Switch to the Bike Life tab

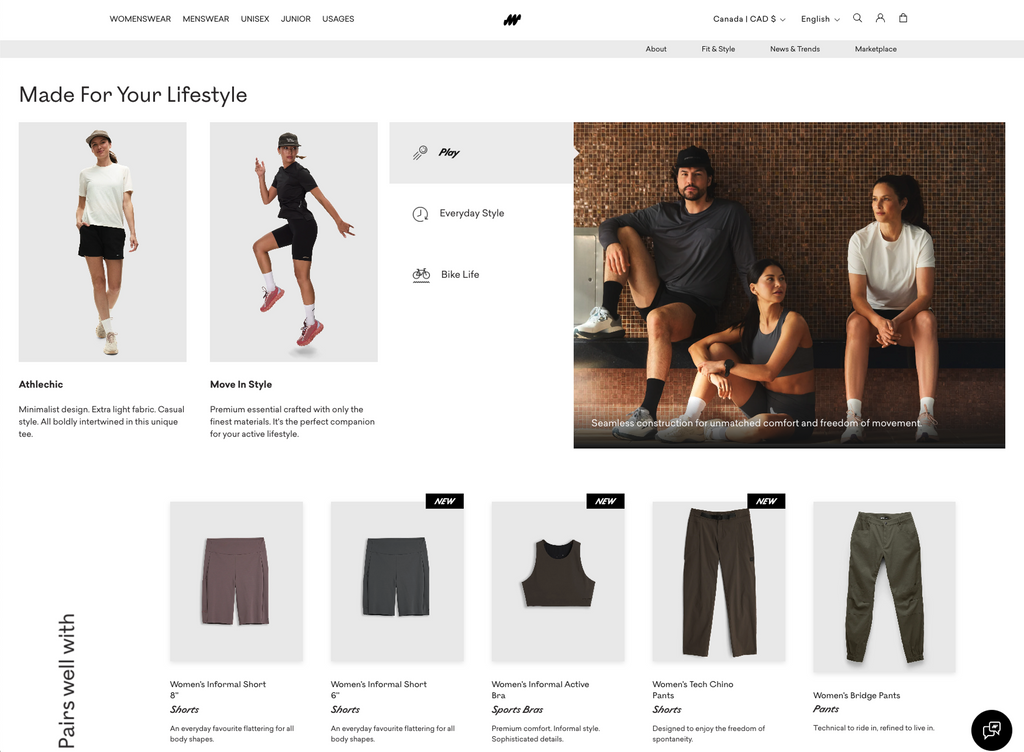(x=460, y=274)
